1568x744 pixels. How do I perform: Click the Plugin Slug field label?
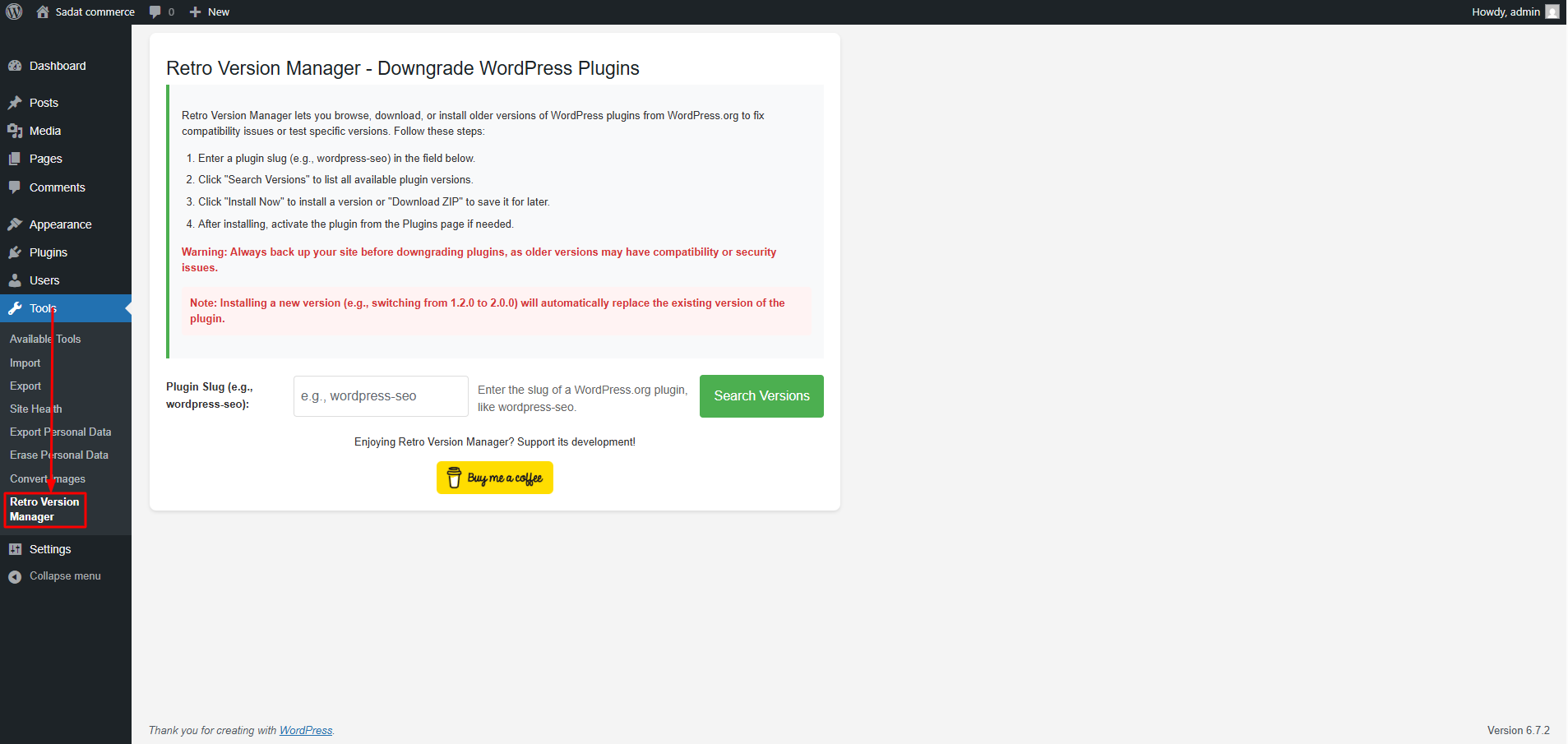click(x=210, y=395)
